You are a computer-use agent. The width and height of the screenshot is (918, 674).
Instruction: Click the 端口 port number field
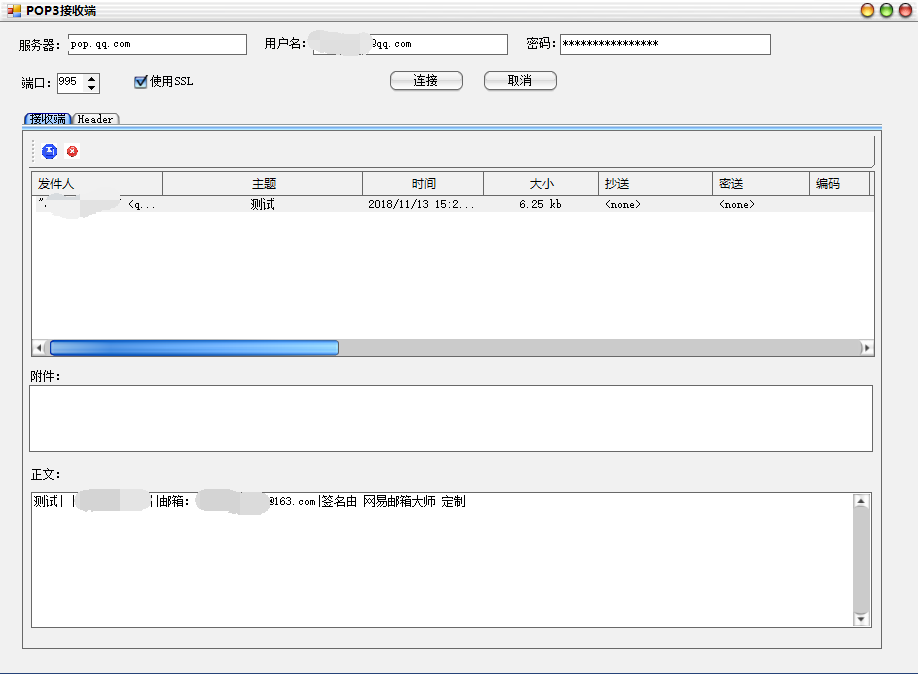point(72,82)
